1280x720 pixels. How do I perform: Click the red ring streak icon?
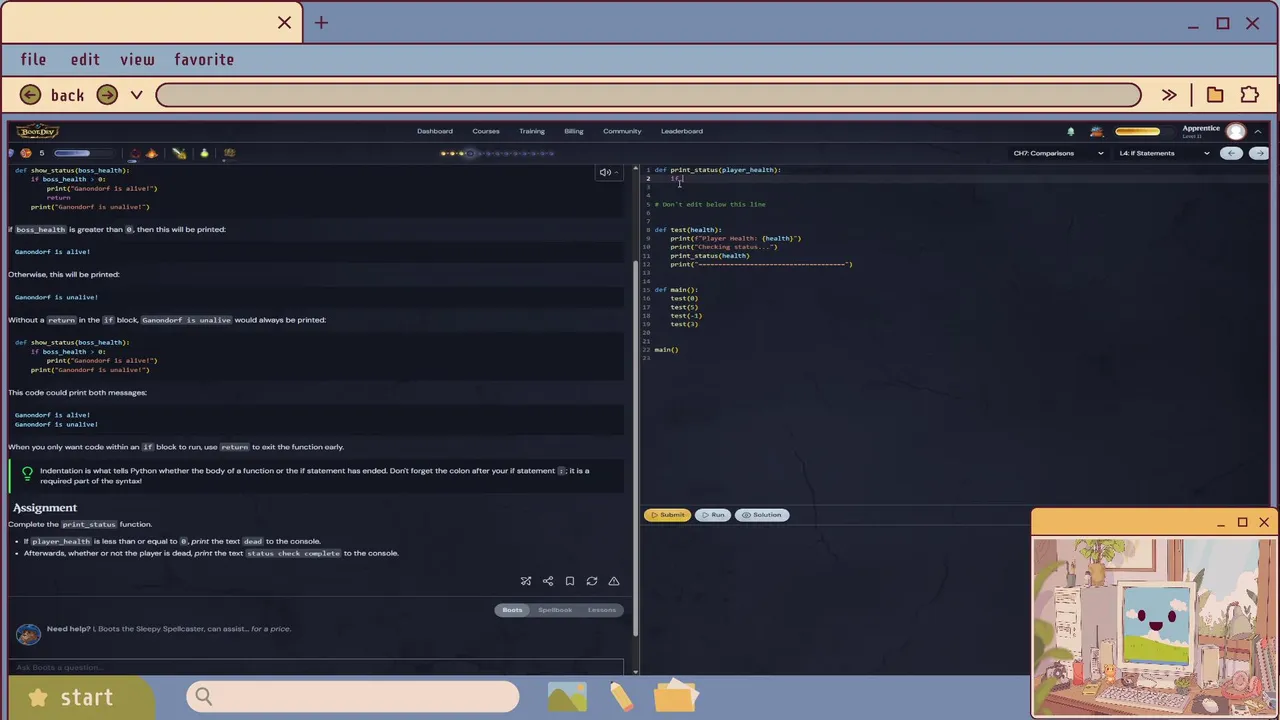pos(135,153)
